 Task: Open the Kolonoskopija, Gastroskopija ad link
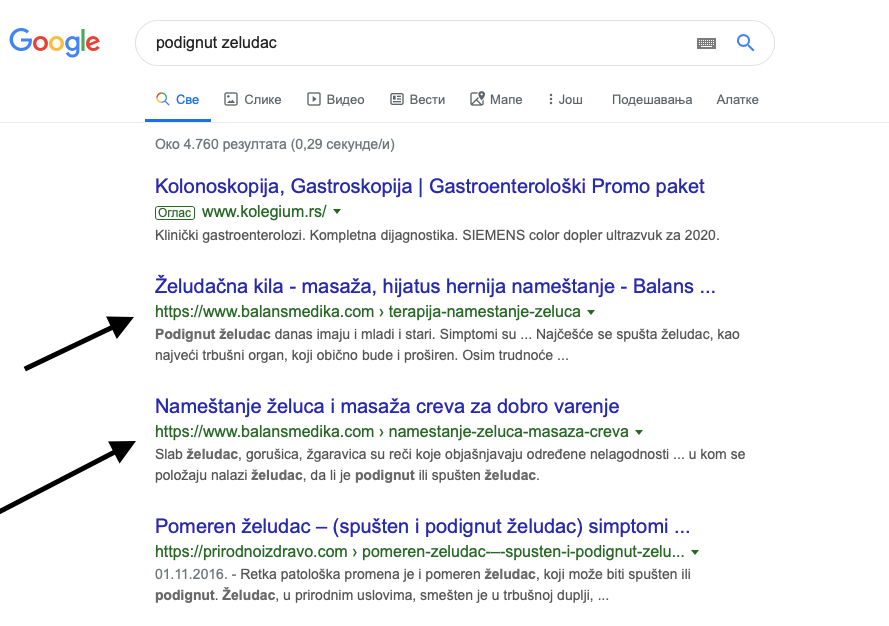429,186
